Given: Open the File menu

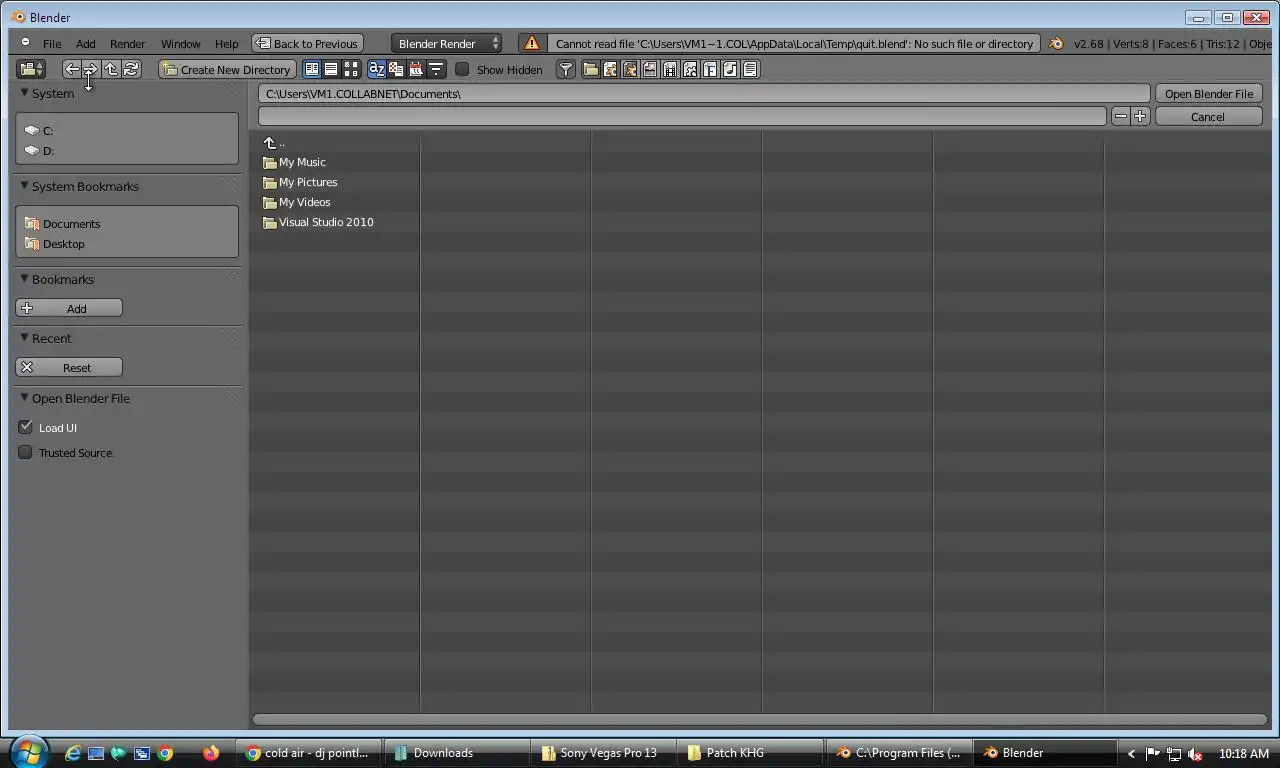Looking at the screenshot, I should coord(52,44).
